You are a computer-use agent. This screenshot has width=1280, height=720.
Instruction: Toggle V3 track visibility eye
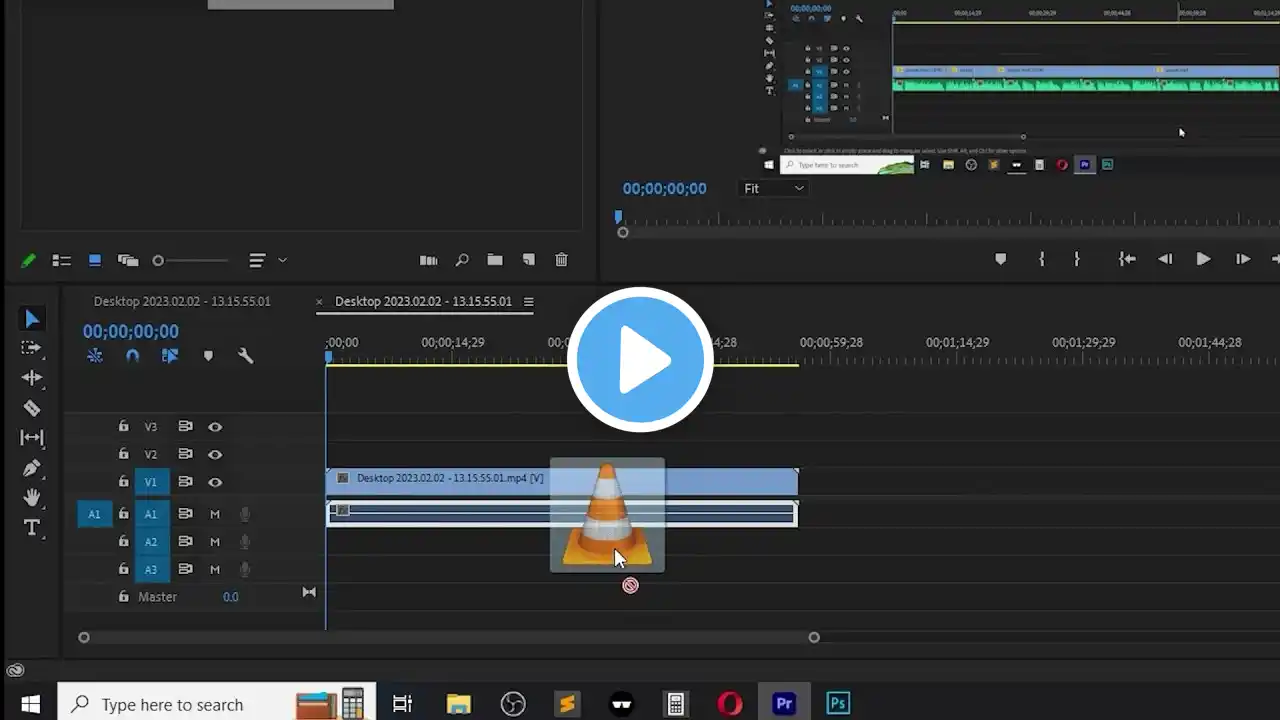pos(215,427)
